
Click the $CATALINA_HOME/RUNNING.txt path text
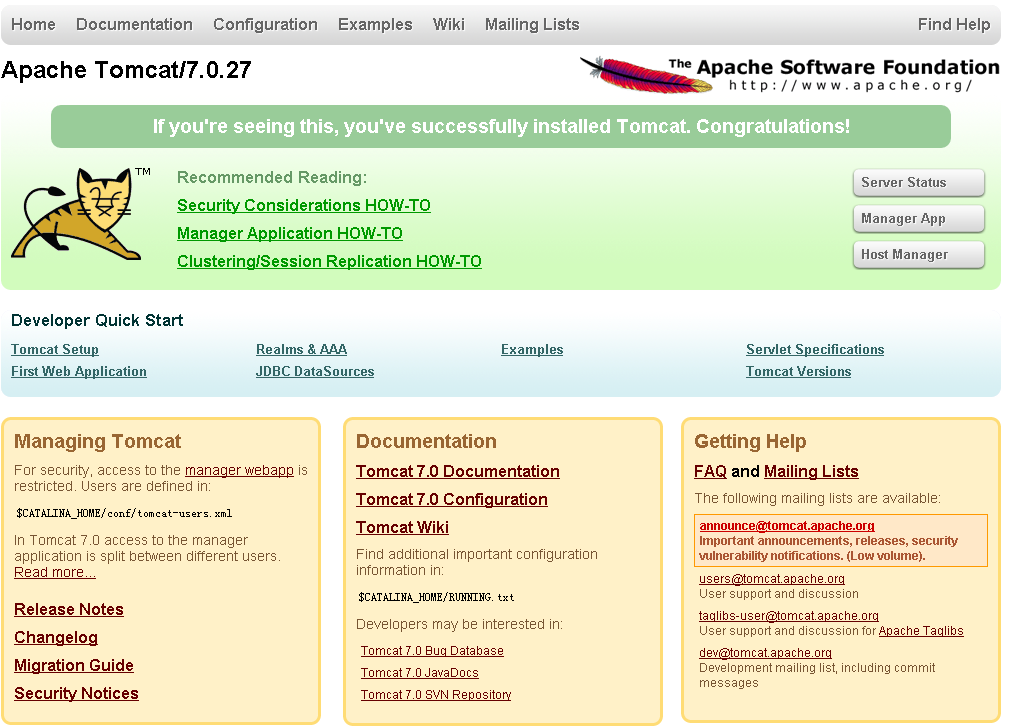[x=436, y=597]
